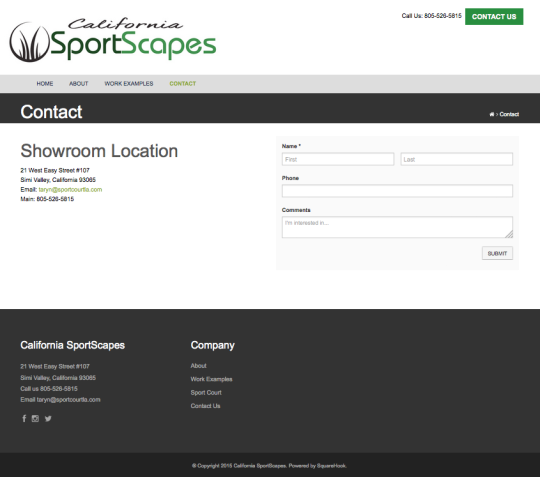The width and height of the screenshot is (540, 477).
Task: Grab the Comments textarea resize handle
Action: click(509, 234)
